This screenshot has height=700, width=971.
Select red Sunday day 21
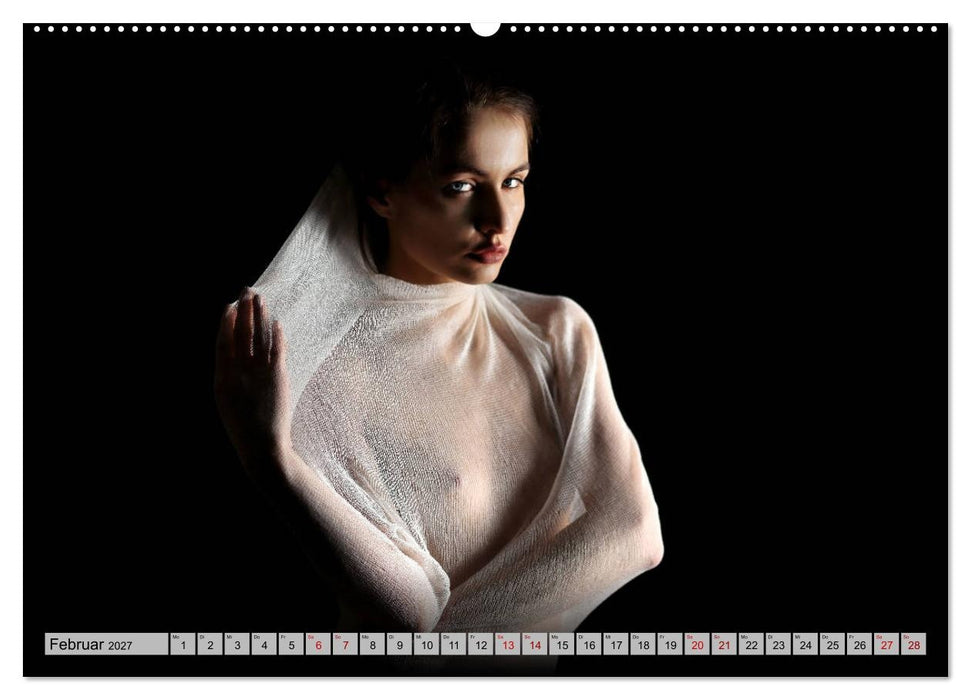pos(725,644)
